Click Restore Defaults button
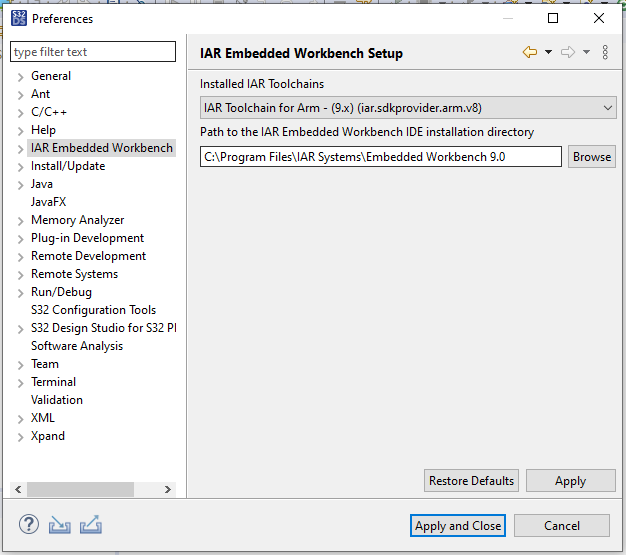The image size is (626, 555). click(471, 481)
